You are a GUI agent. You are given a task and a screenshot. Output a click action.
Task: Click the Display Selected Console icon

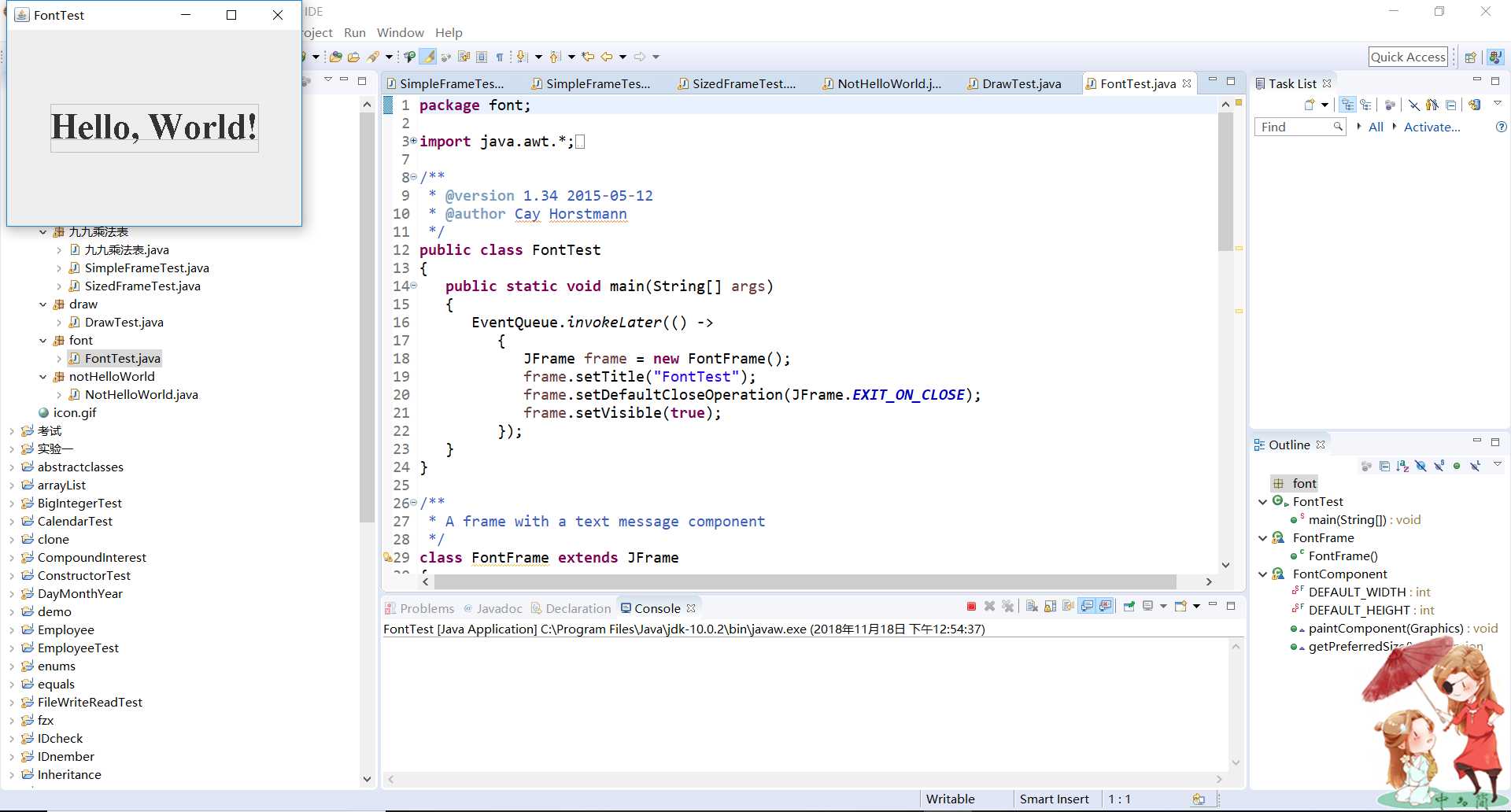pos(1148,606)
